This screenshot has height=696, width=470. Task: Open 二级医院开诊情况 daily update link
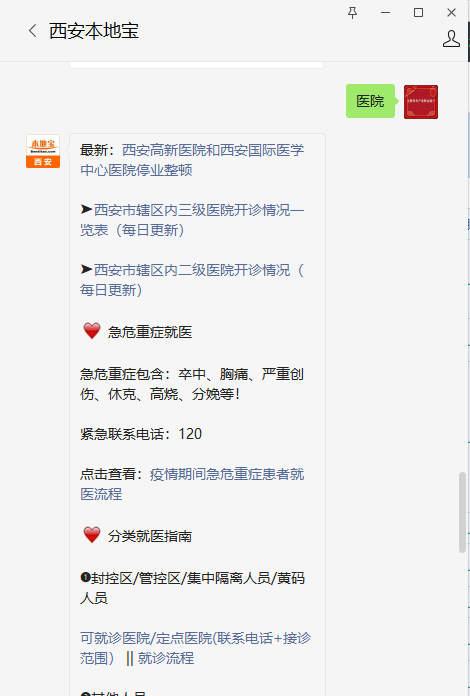[192, 280]
